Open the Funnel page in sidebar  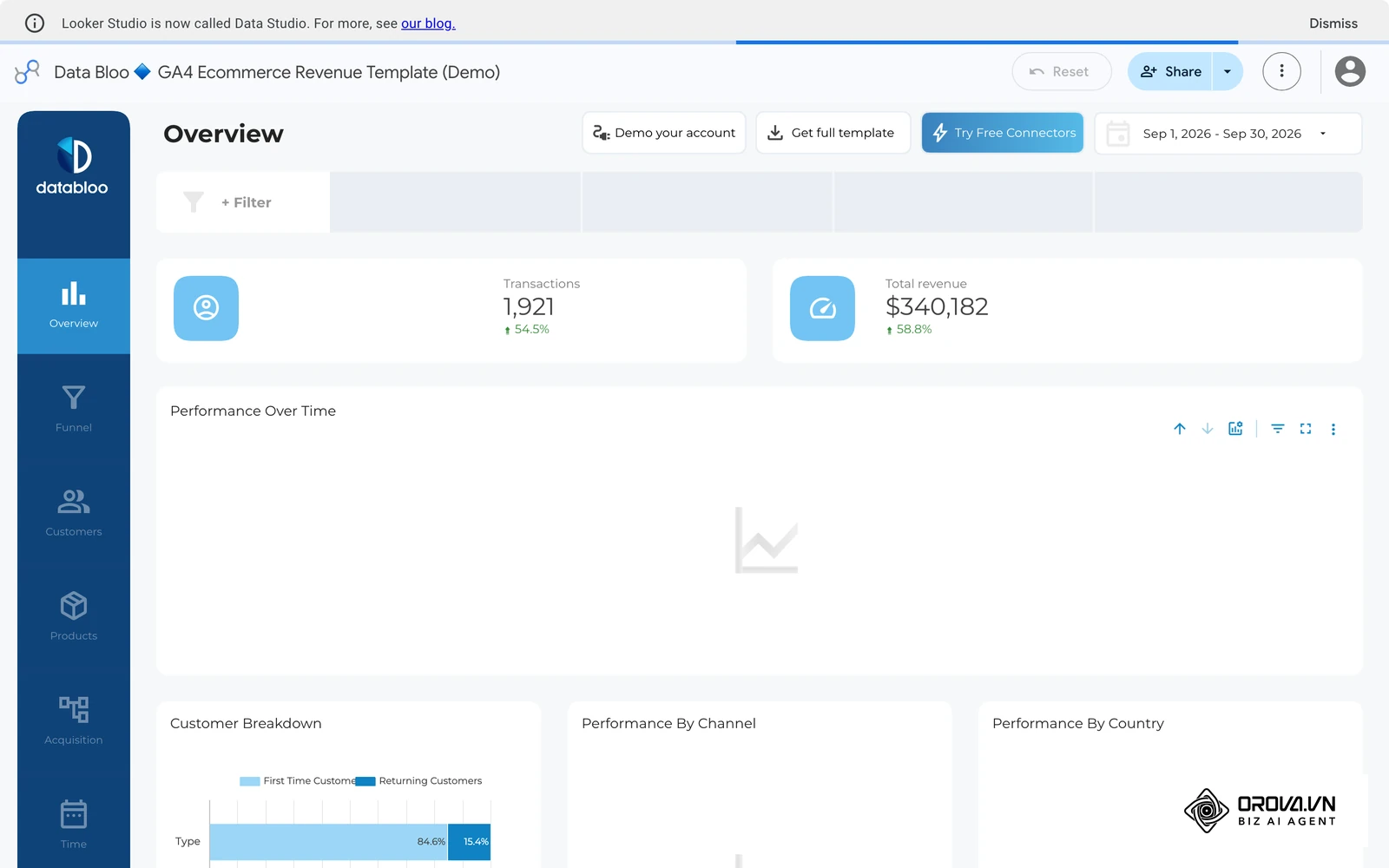(x=74, y=409)
